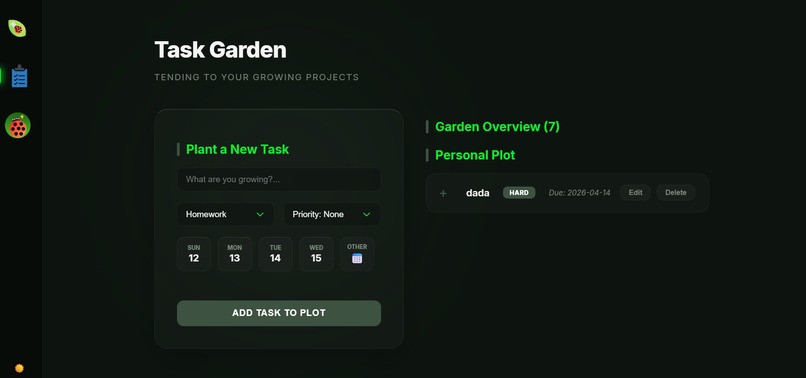
Task: Open the round ladybug avatar icon
Action: [18, 125]
